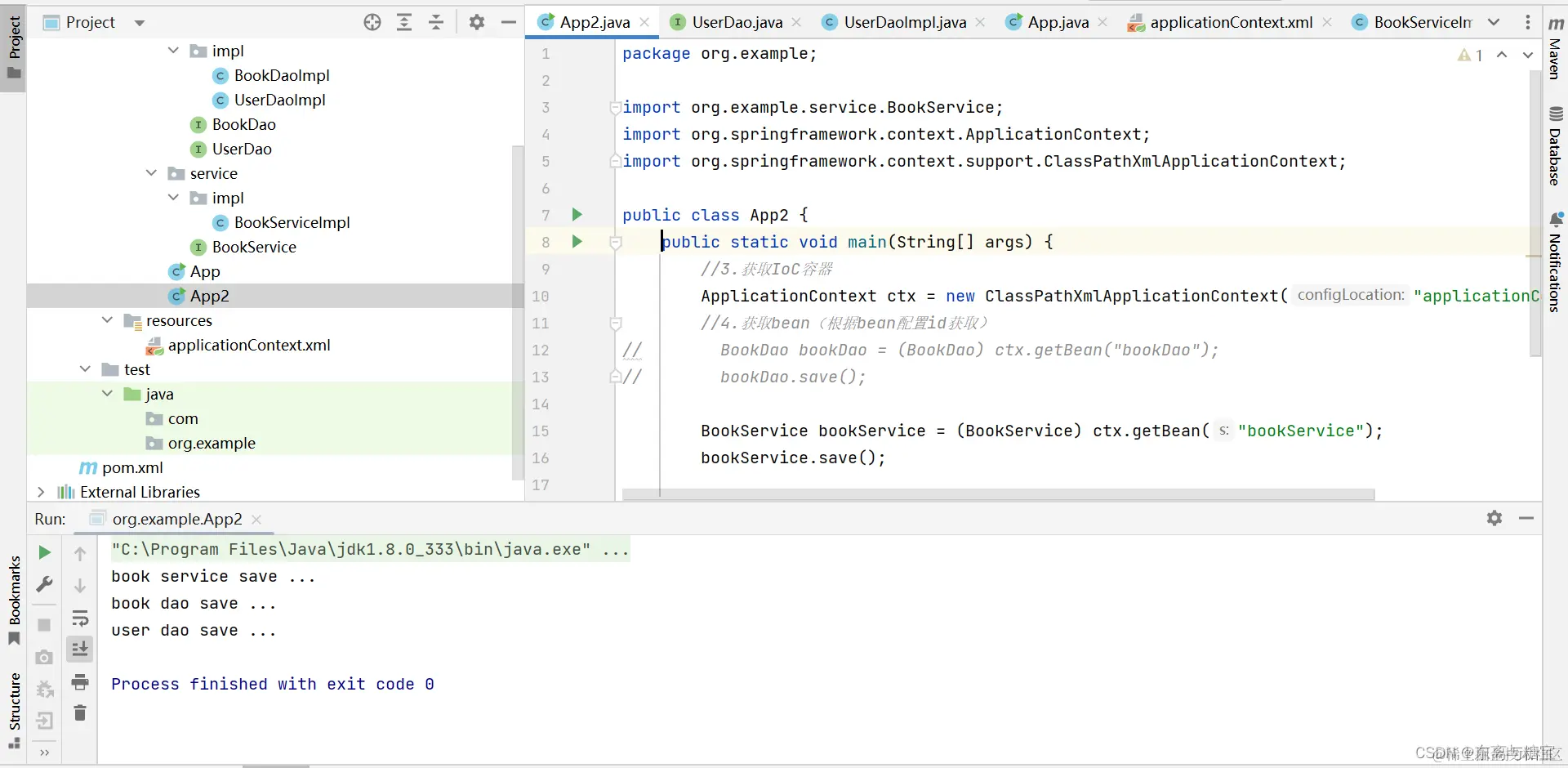
Task: Expand the Run toolbar more chevron
Action: point(45,752)
